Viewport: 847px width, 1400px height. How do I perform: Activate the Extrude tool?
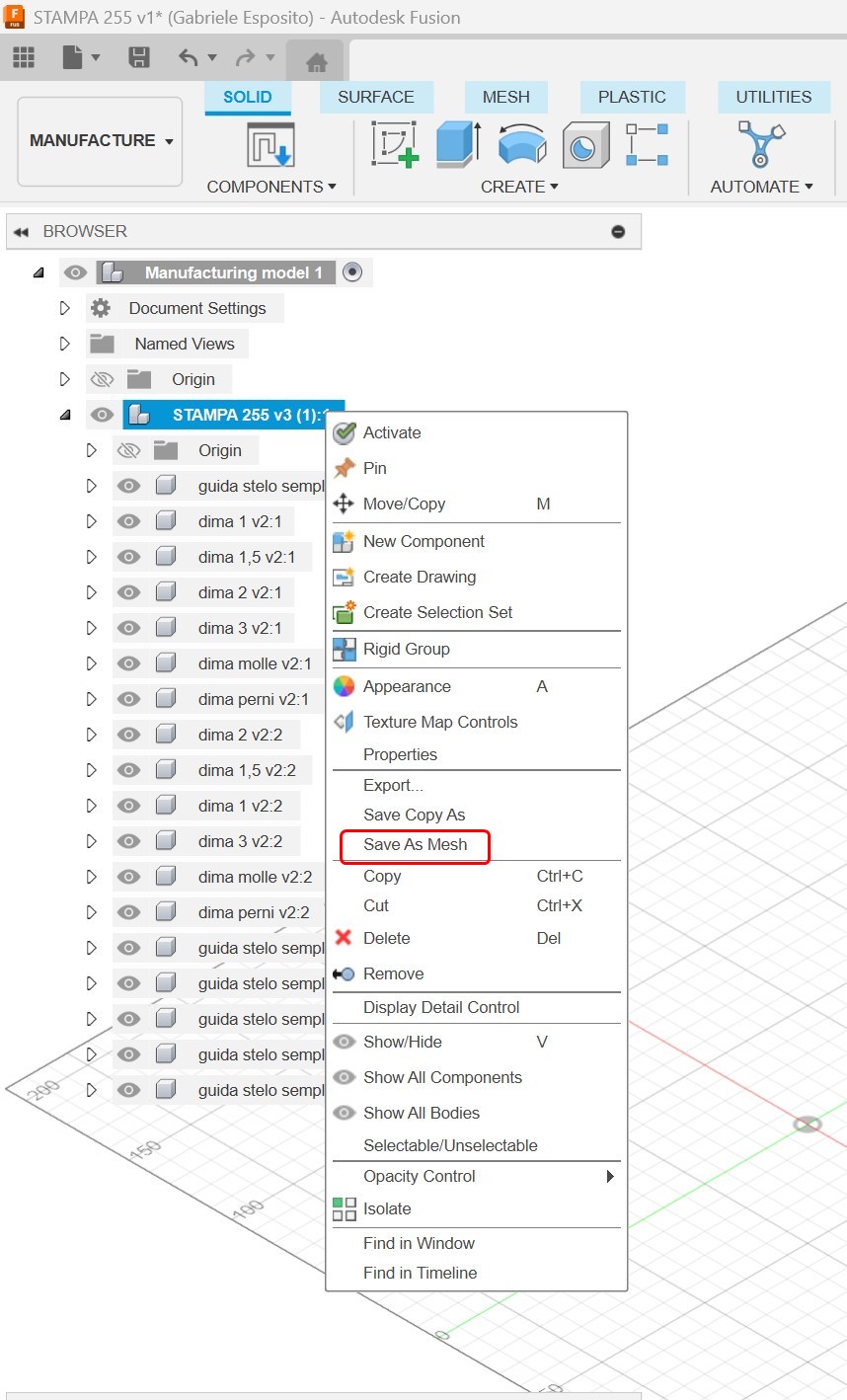(x=456, y=144)
